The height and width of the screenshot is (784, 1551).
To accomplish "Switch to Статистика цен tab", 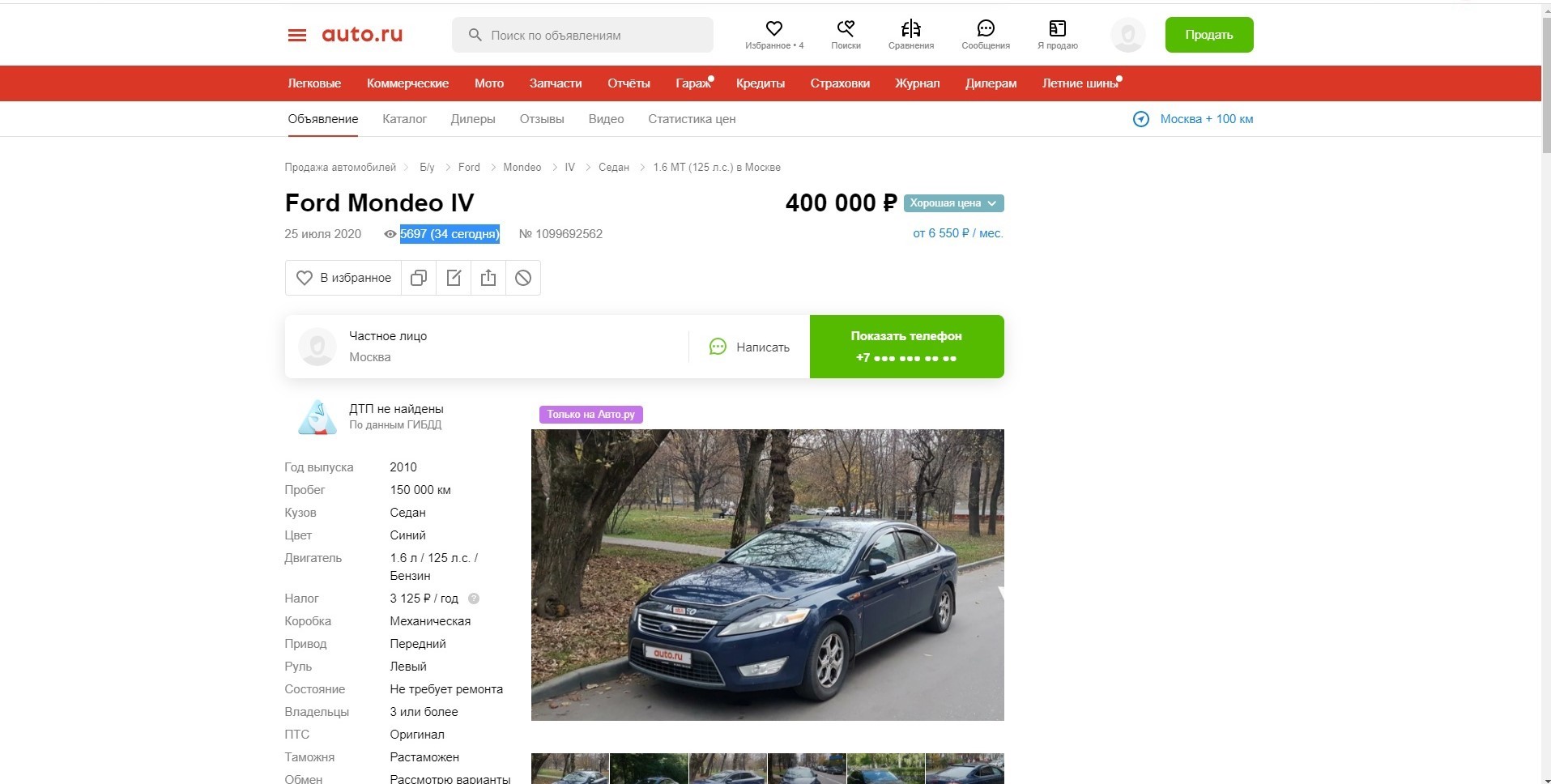I will click(x=692, y=119).
